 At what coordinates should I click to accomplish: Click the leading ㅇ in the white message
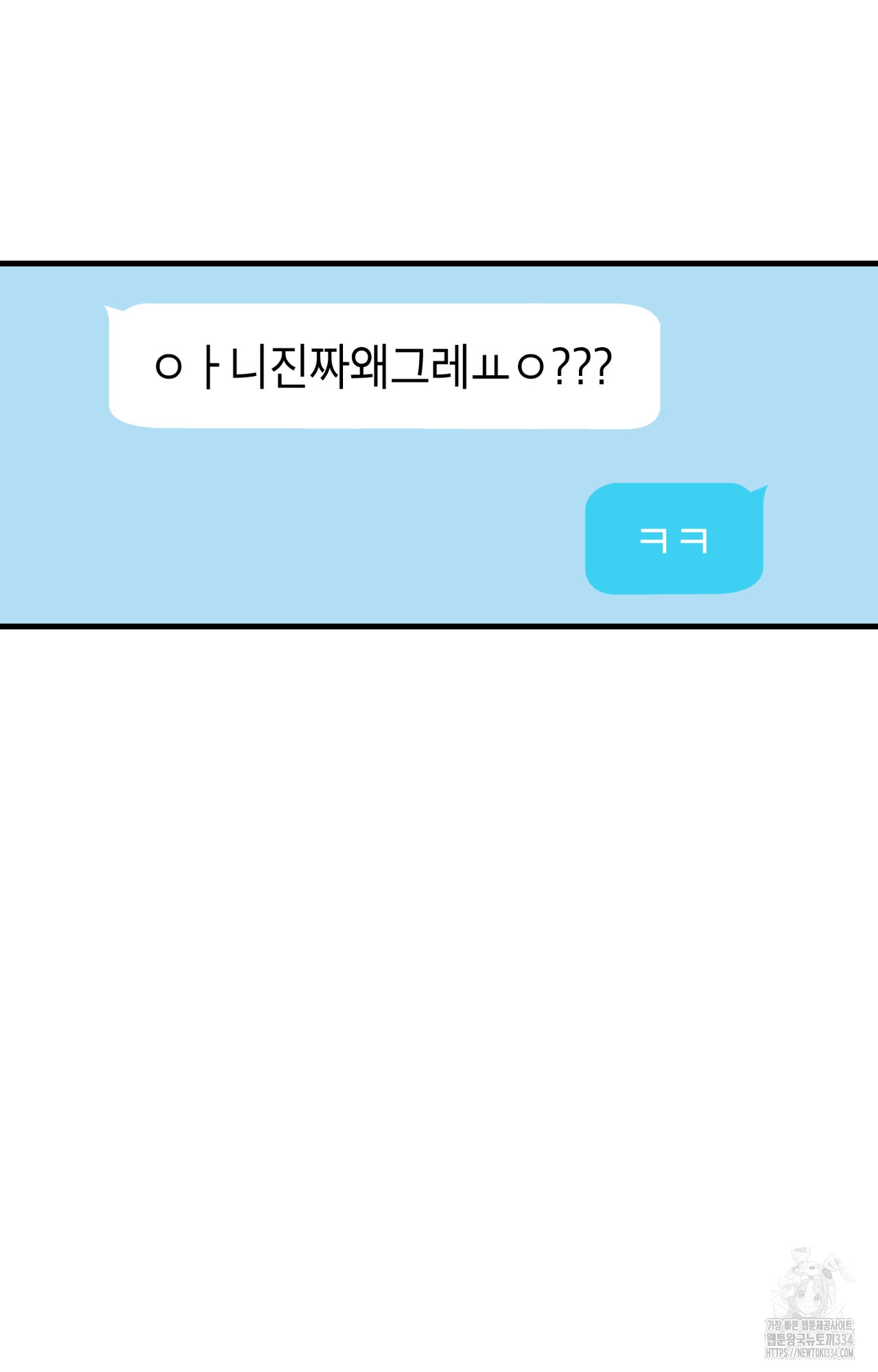click(169, 367)
